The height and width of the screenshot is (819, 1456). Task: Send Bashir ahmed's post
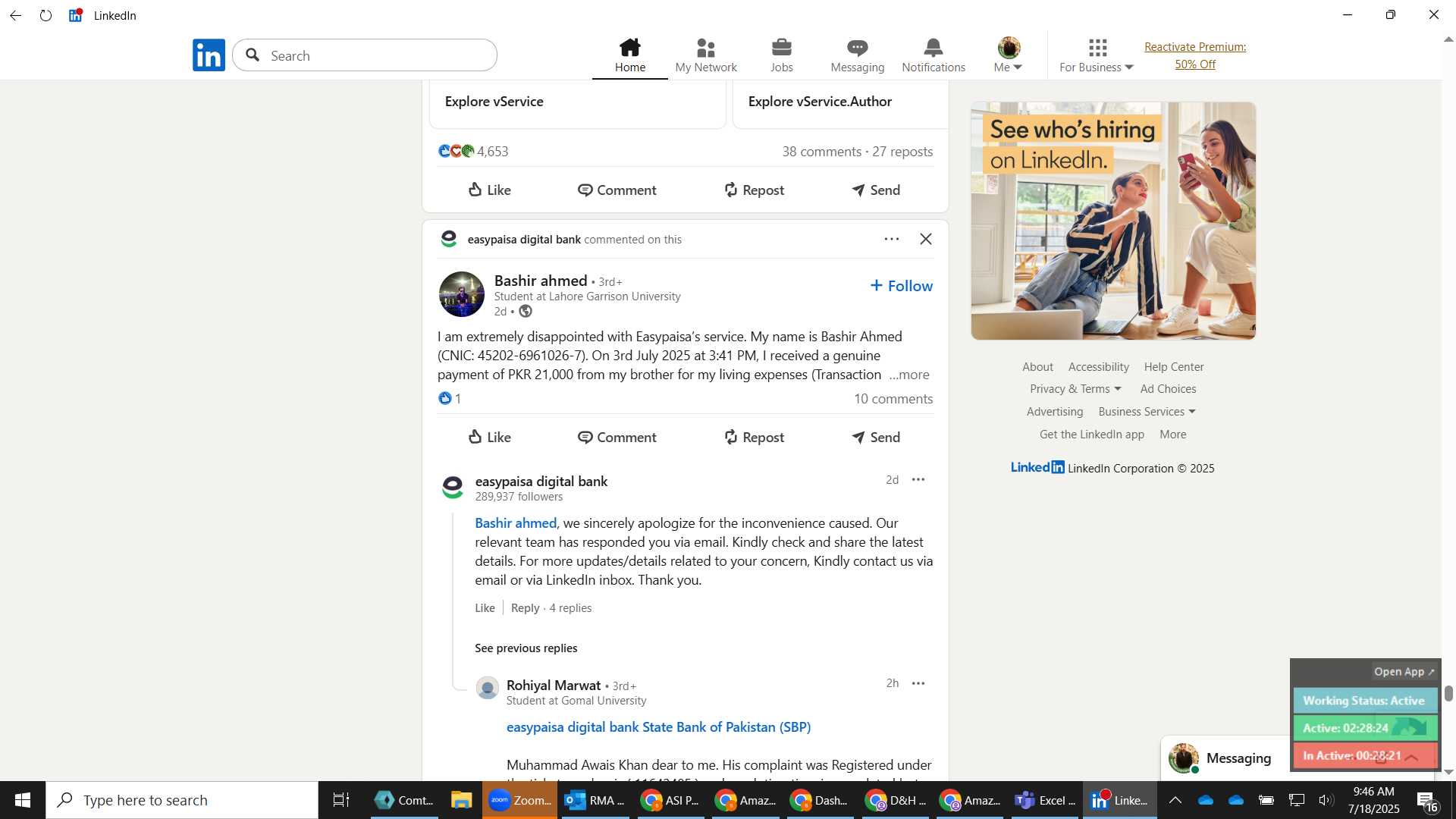[x=876, y=437]
